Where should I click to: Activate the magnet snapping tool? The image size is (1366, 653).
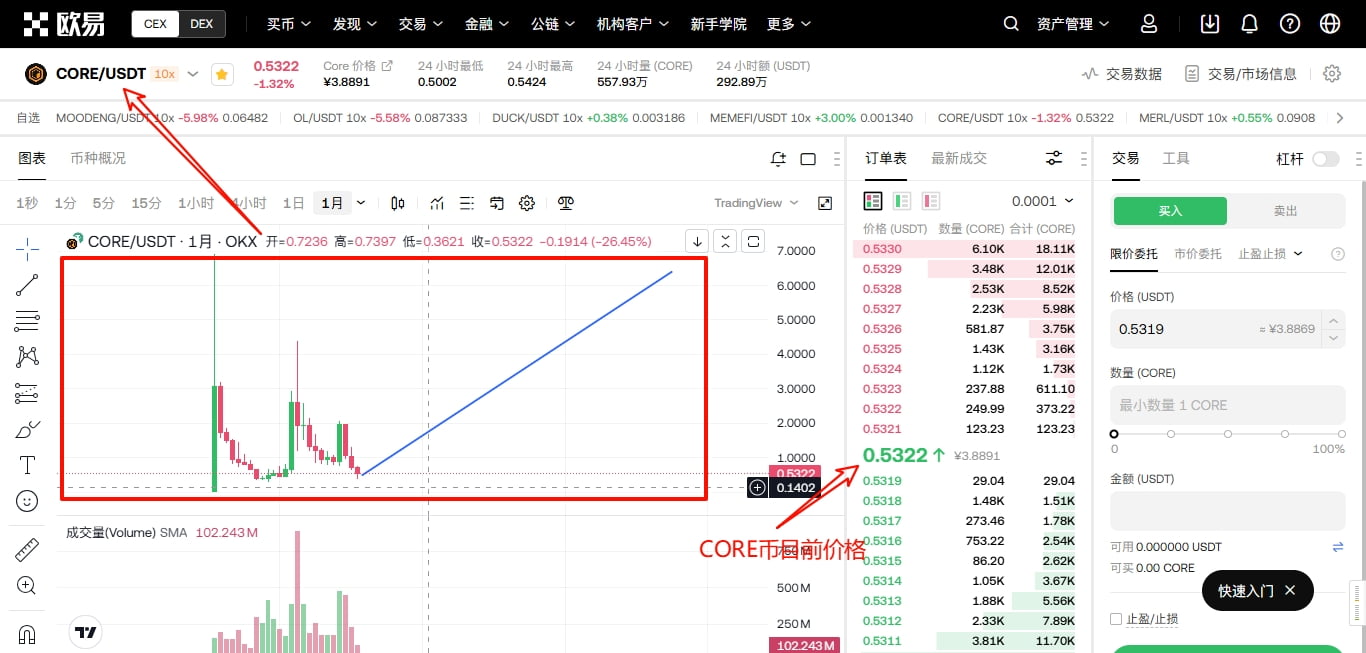[x=27, y=632]
